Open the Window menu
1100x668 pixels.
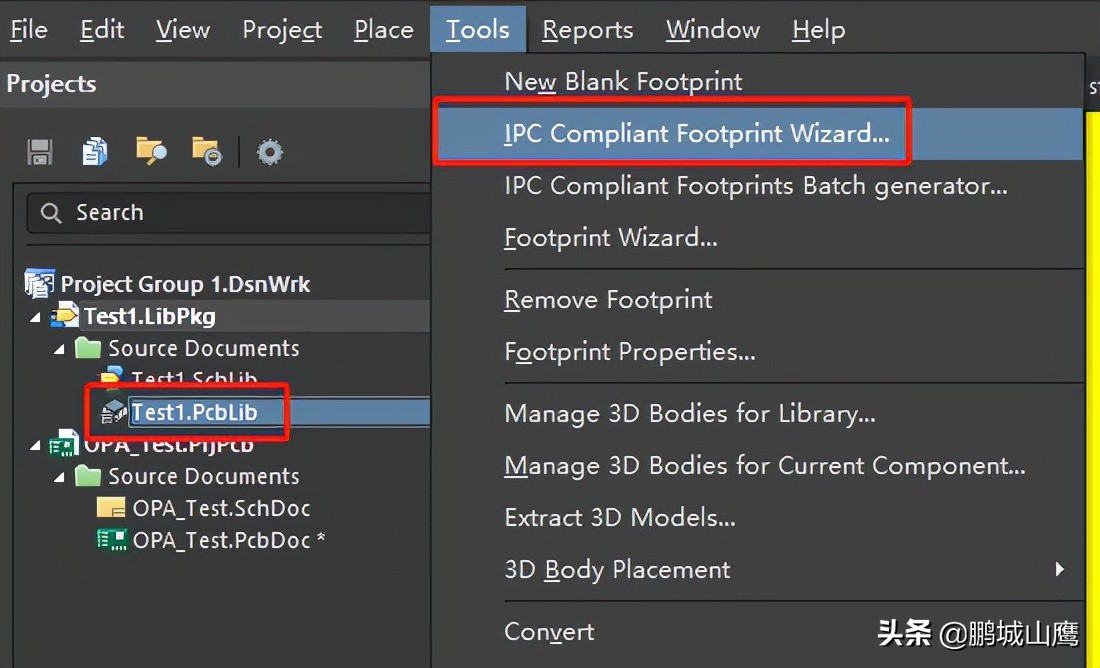coord(713,29)
